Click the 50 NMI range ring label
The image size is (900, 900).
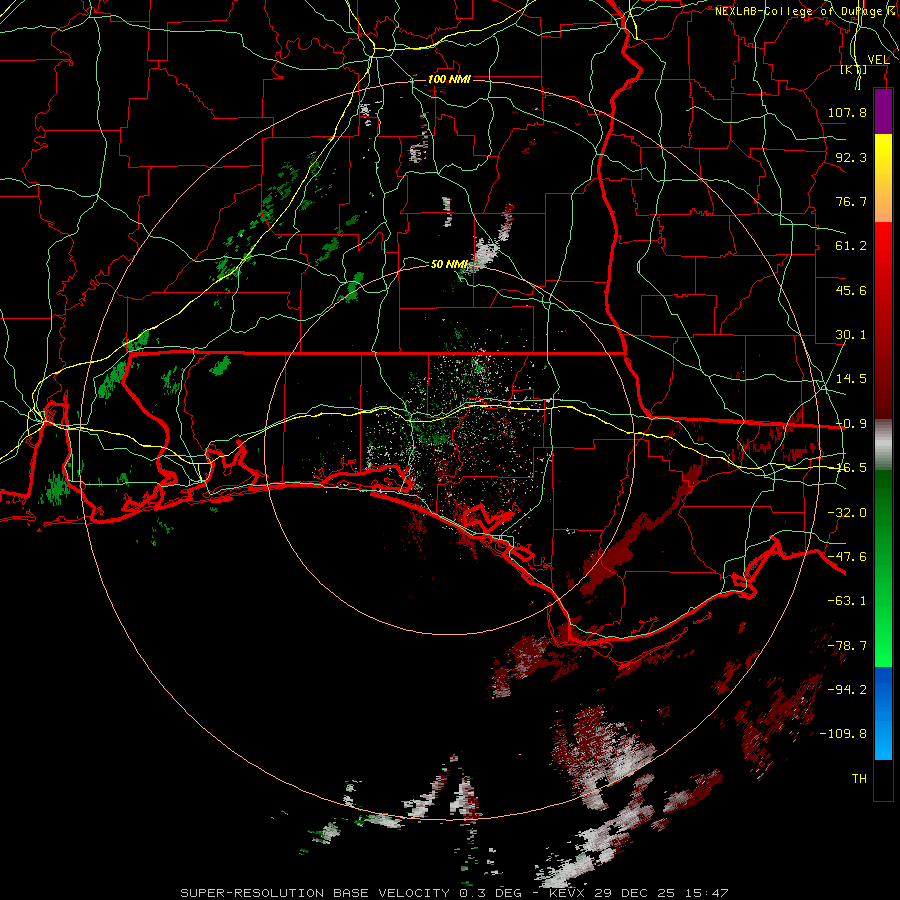[449, 264]
